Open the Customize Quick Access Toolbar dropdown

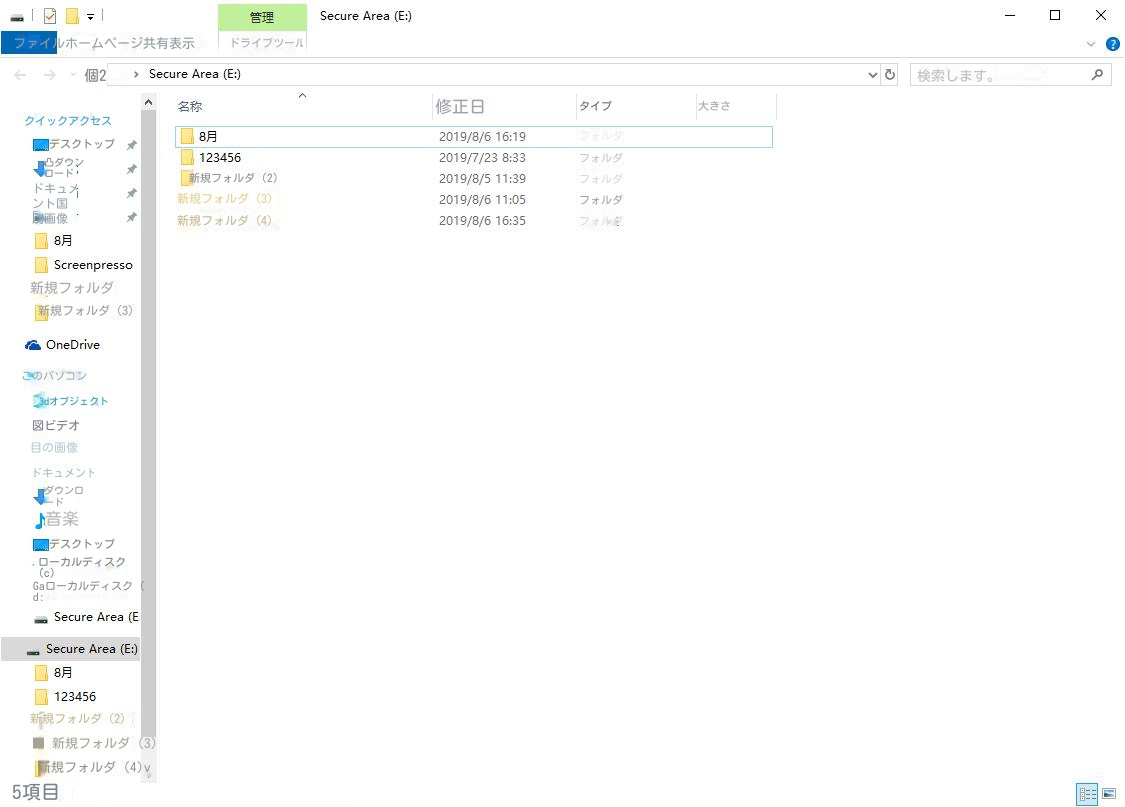90,16
